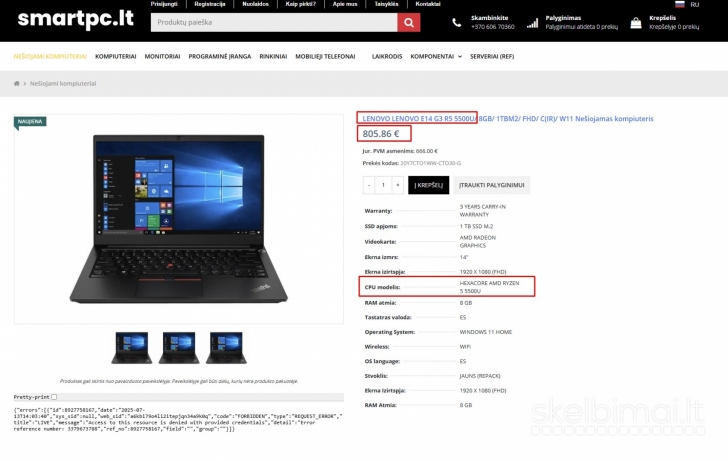Click the JAUNS (REPACK) value
The width and height of the screenshot is (728, 461).
pyautogui.click(x=480, y=376)
